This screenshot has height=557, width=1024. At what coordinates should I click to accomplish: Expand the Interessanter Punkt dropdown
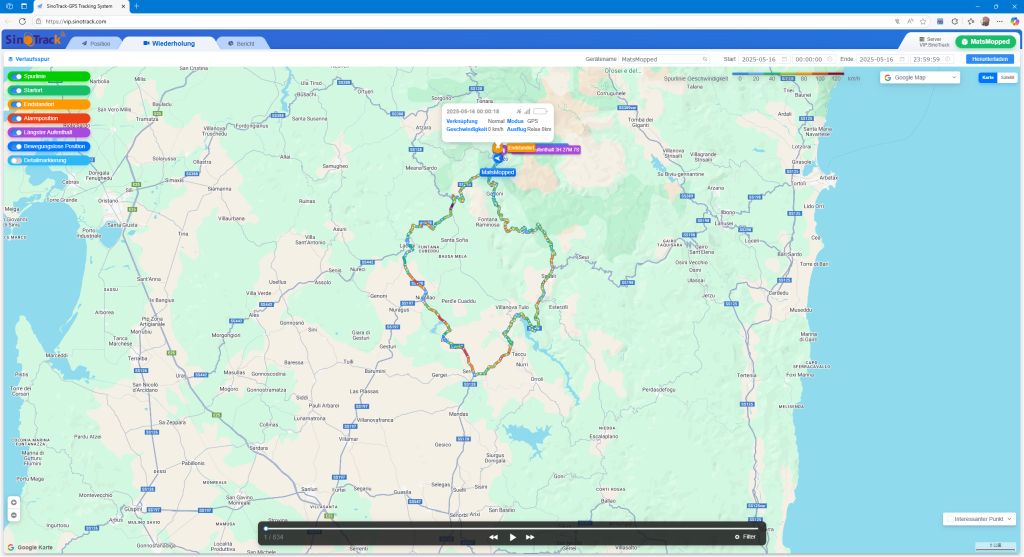(980, 519)
